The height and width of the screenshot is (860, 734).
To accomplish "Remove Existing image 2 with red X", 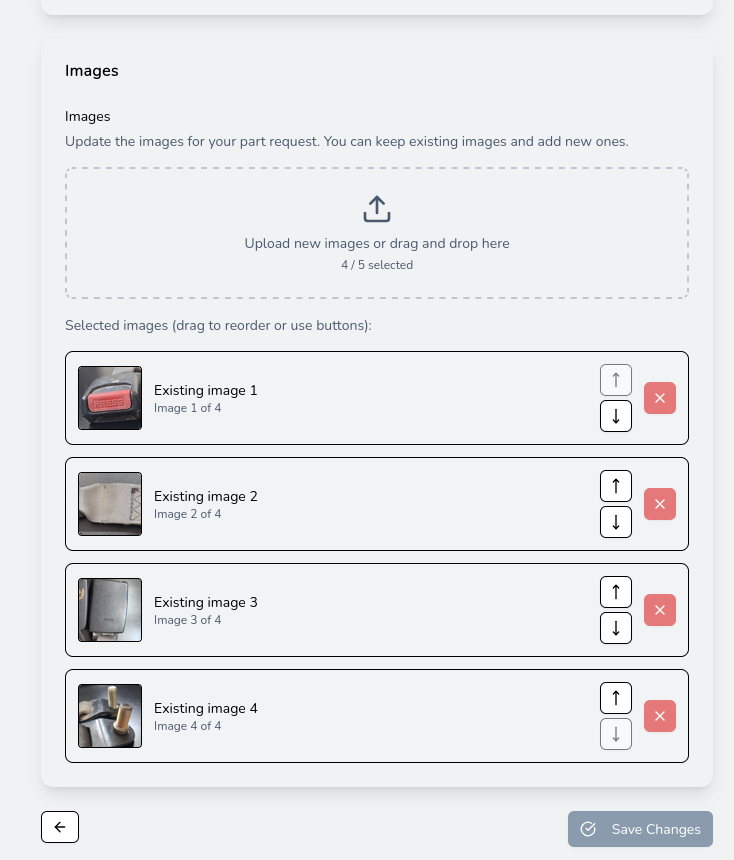I will click(x=660, y=504).
